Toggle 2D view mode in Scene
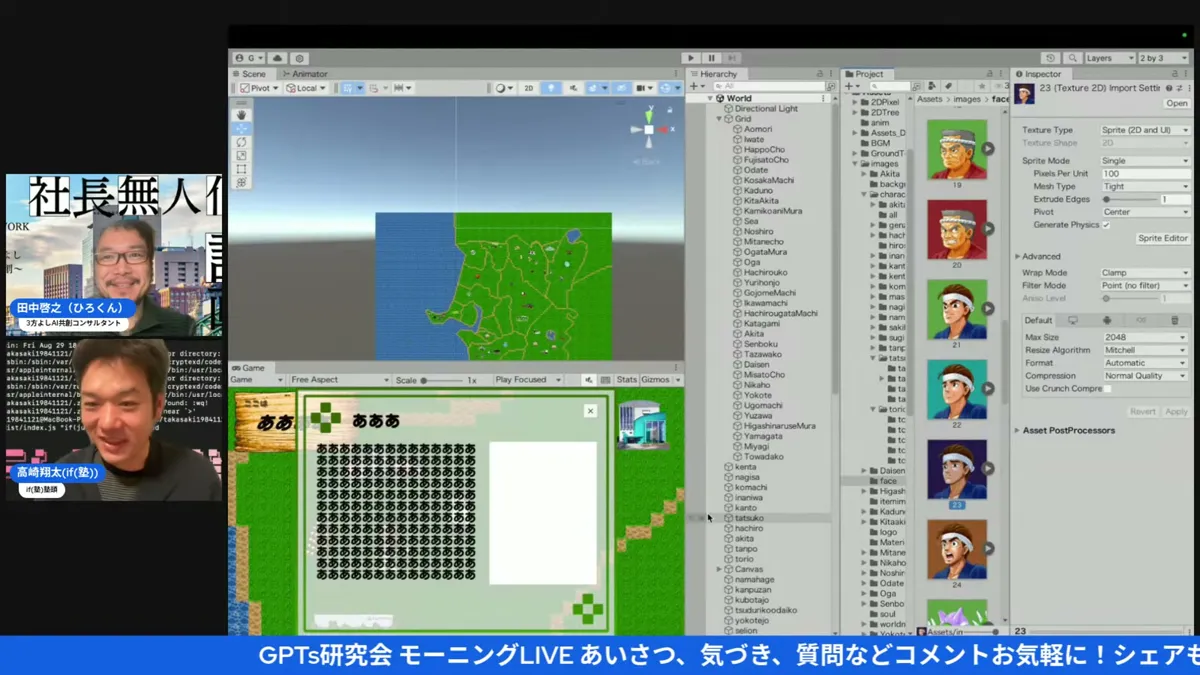This screenshot has width=1200, height=675. point(528,88)
